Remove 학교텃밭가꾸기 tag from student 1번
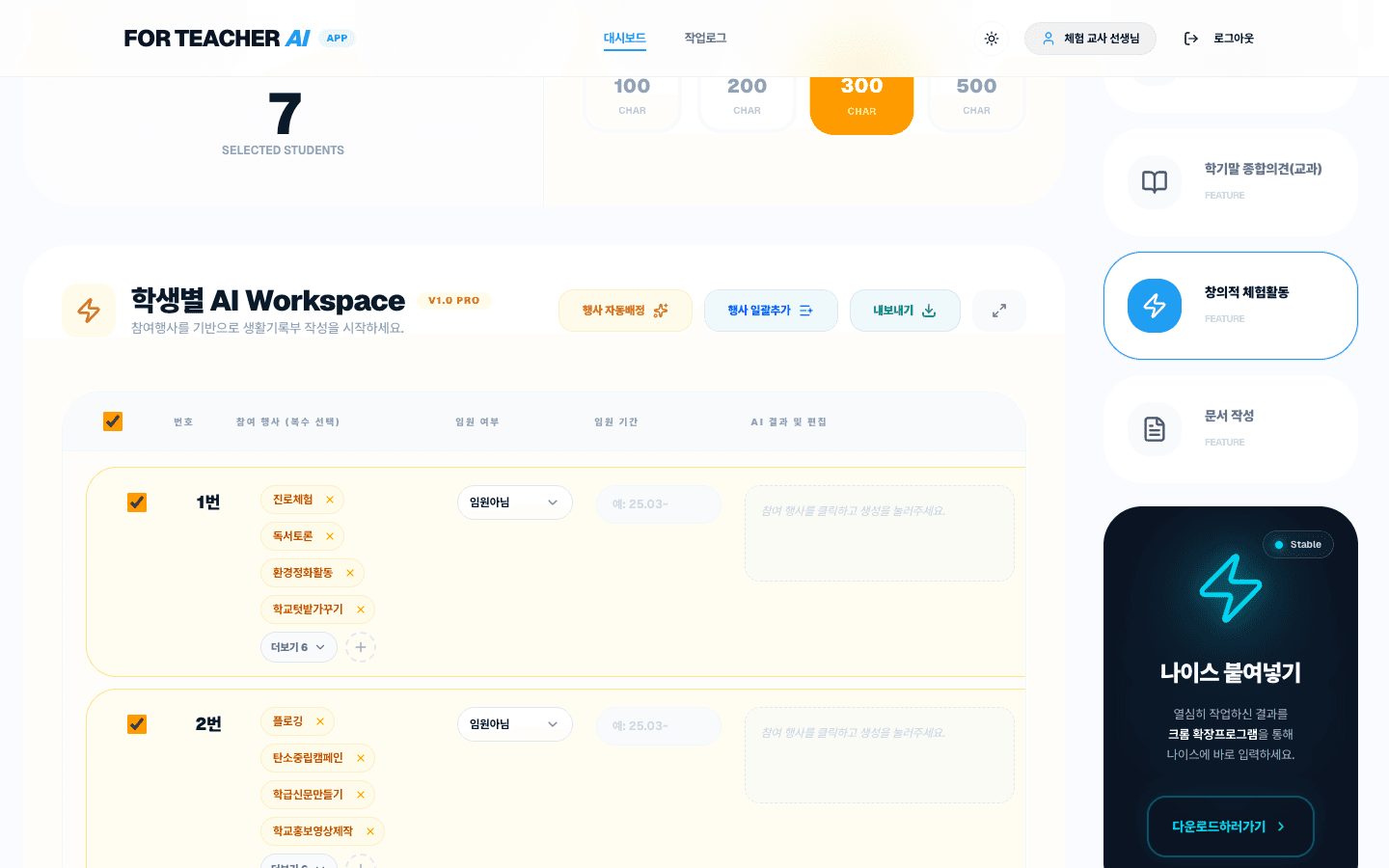 click(361, 610)
